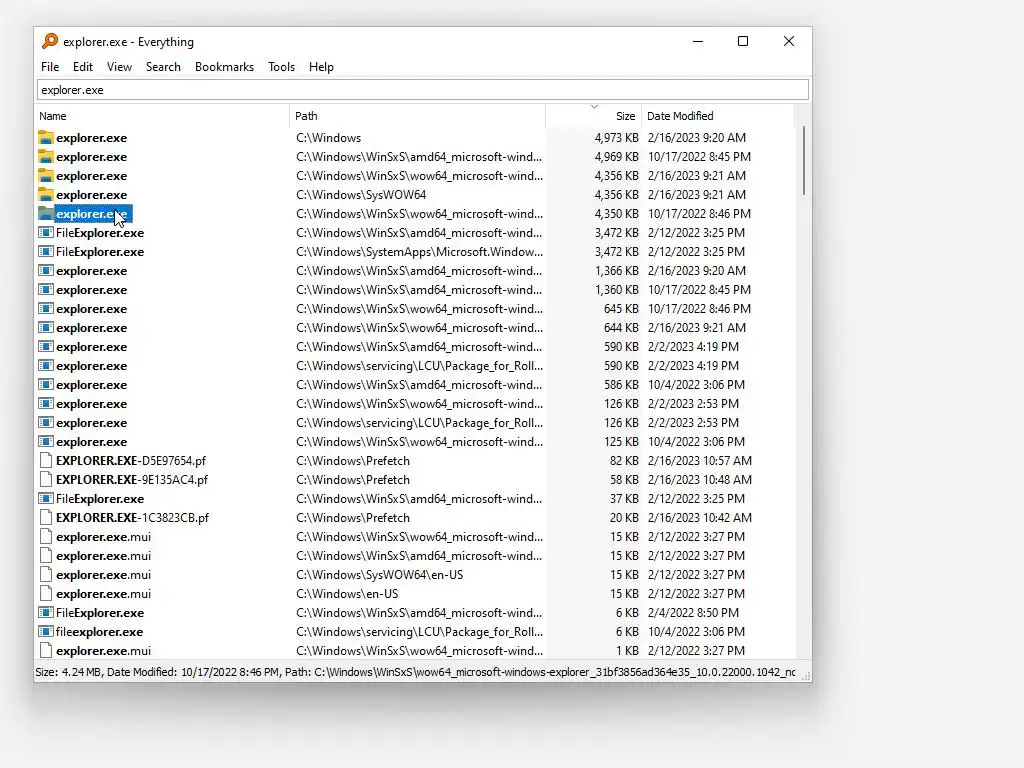Select the EXPLORER.EXE-1C3823CB.pf file name
1024x768 pixels.
pos(132,517)
